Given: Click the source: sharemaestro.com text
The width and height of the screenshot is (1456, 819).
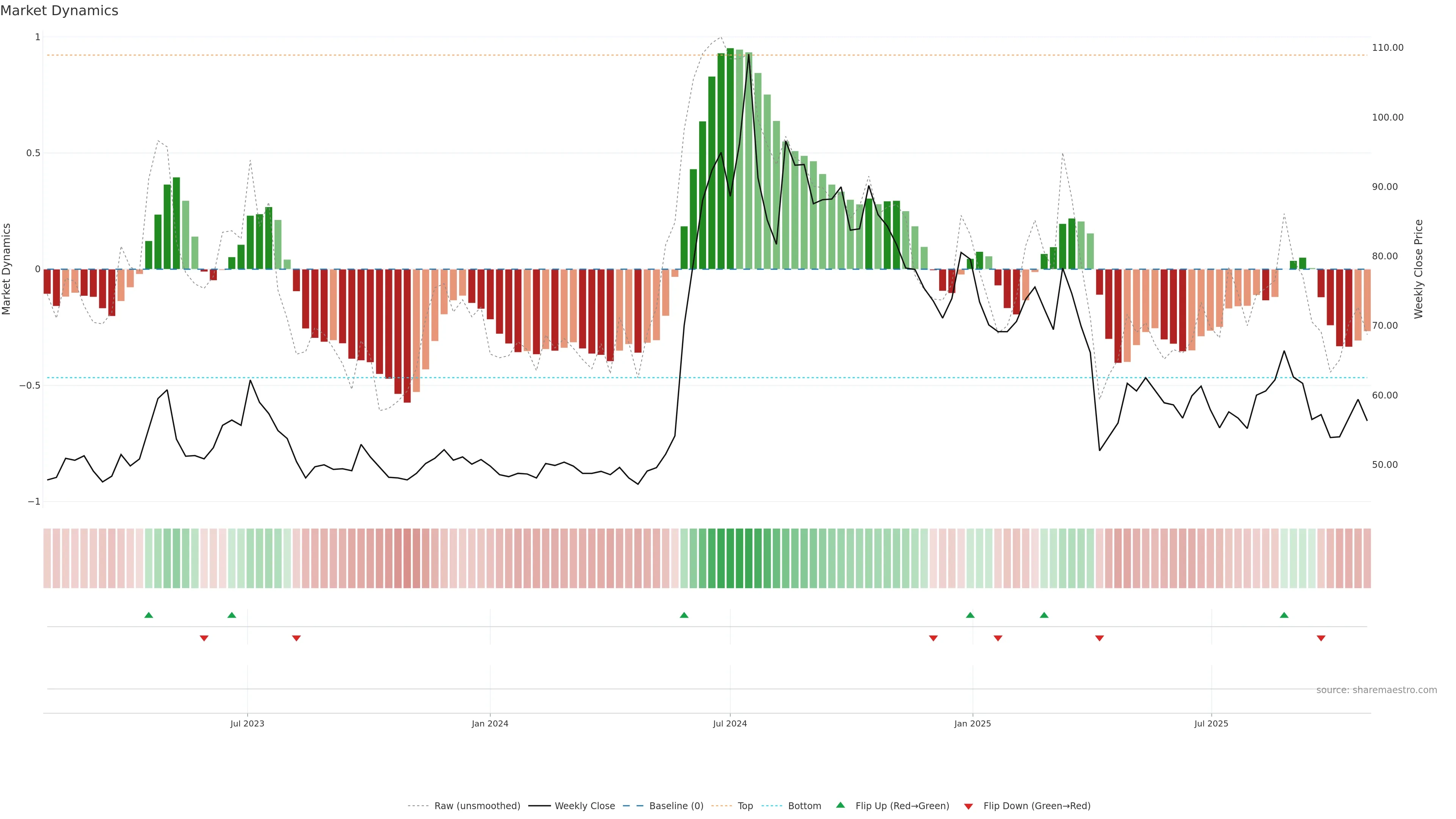Looking at the screenshot, I should pyautogui.click(x=1376, y=690).
